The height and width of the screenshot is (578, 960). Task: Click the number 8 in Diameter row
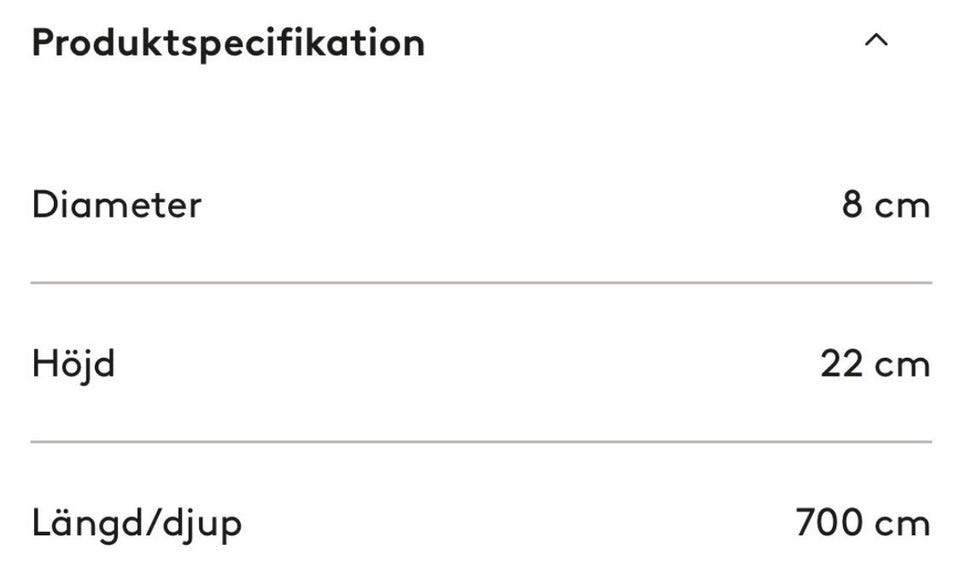(852, 205)
